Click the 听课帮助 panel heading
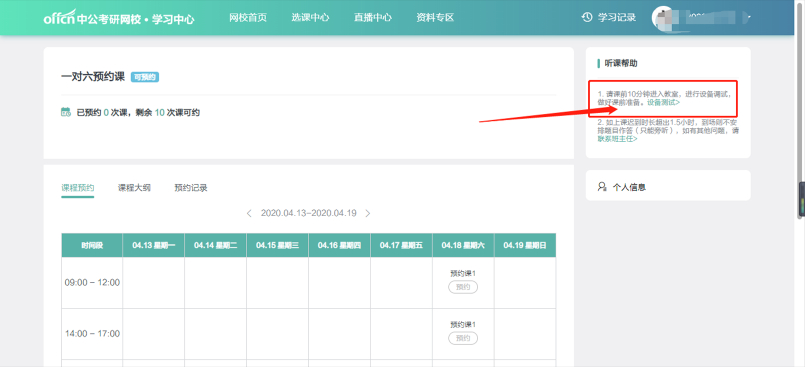This screenshot has height=367, width=805. [621, 64]
